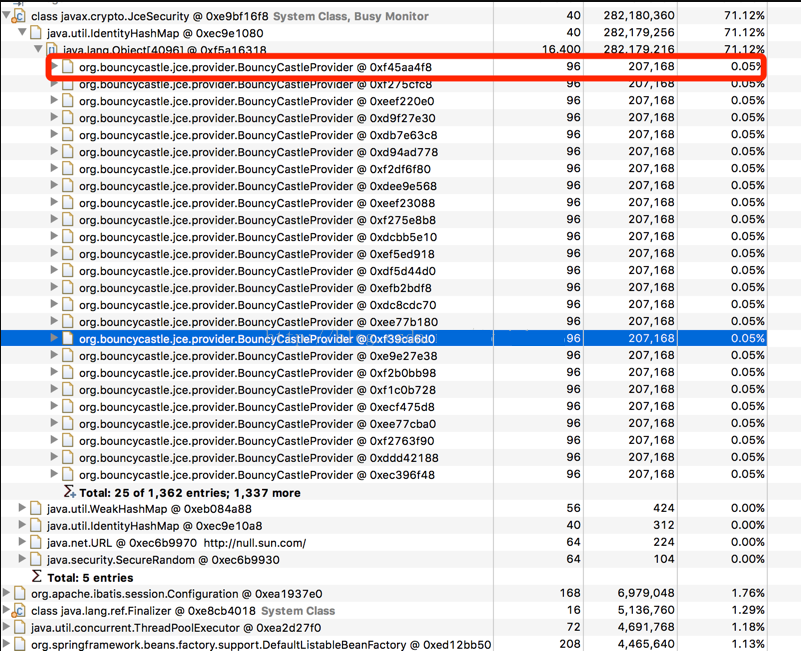This screenshot has width=801, height=651.
Task: Click object icon of WeakHashMap @ 0xeb084a88
Action: [36, 508]
